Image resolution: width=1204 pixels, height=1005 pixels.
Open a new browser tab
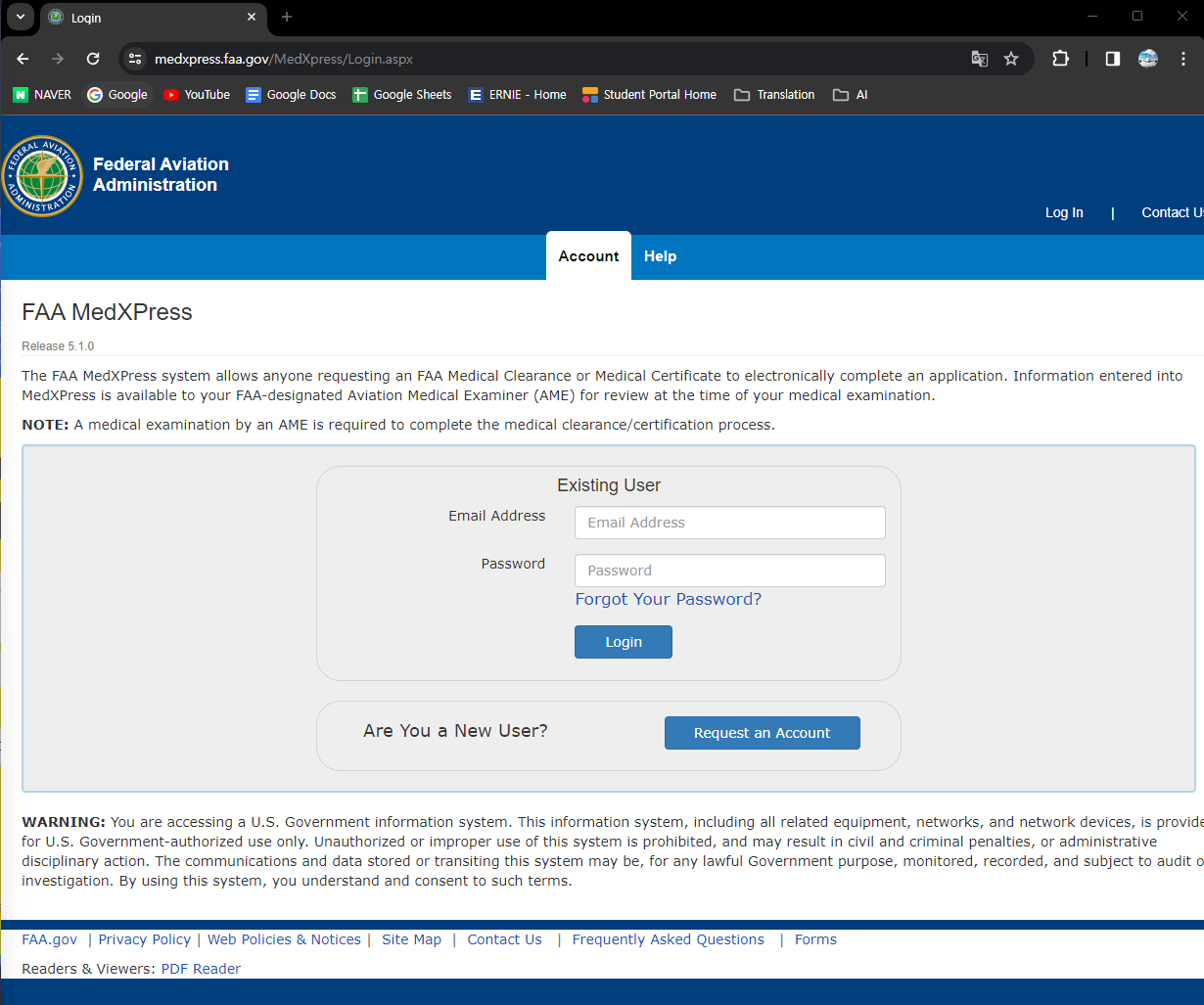tap(287, 17)
